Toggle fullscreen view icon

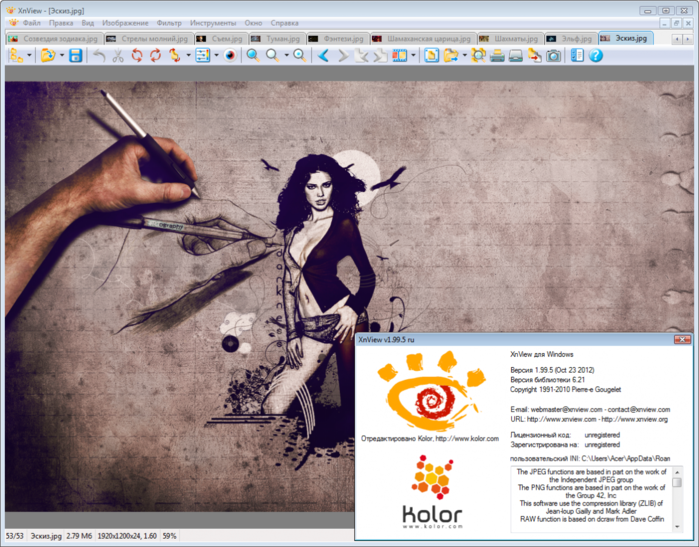(432, 56)
